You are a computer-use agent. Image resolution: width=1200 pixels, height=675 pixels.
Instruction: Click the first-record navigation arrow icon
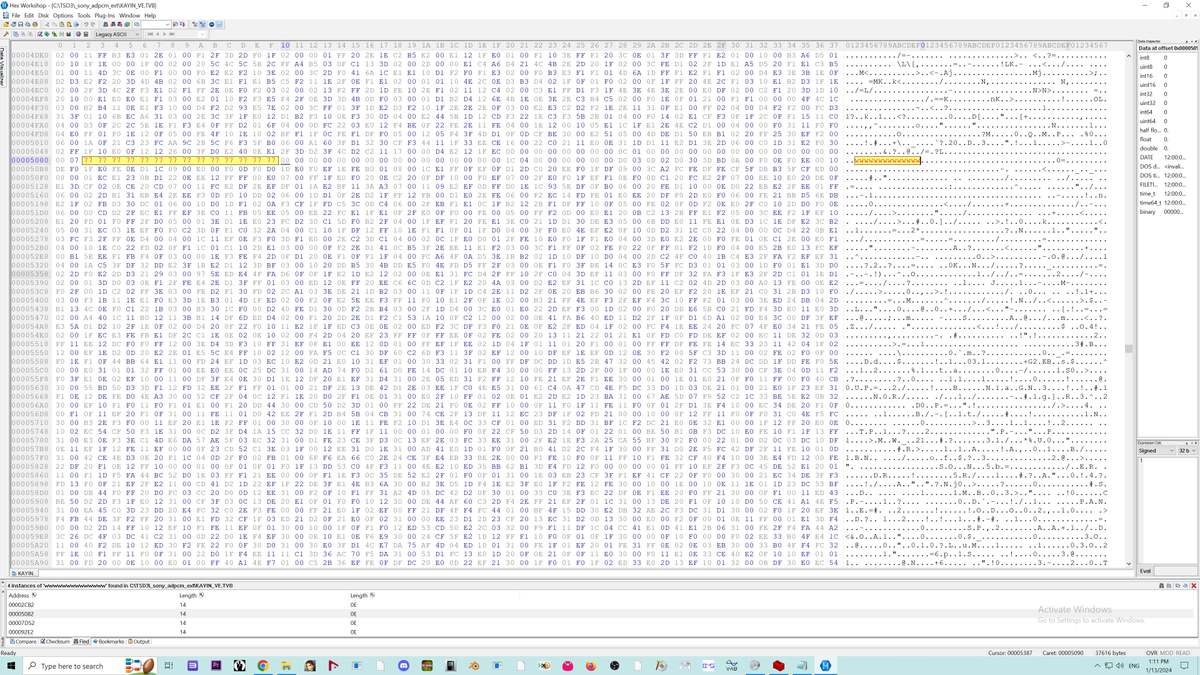pyautogui.click(x=150, y=34)
